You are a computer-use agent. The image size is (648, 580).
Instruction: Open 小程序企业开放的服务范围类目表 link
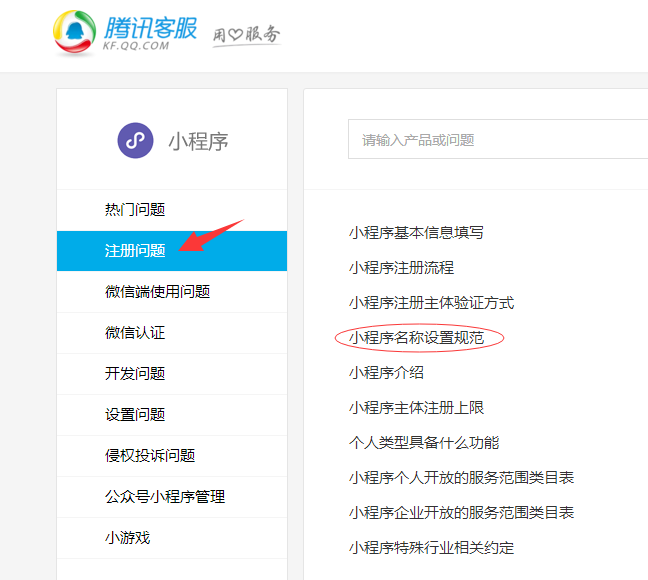(462, 513)
